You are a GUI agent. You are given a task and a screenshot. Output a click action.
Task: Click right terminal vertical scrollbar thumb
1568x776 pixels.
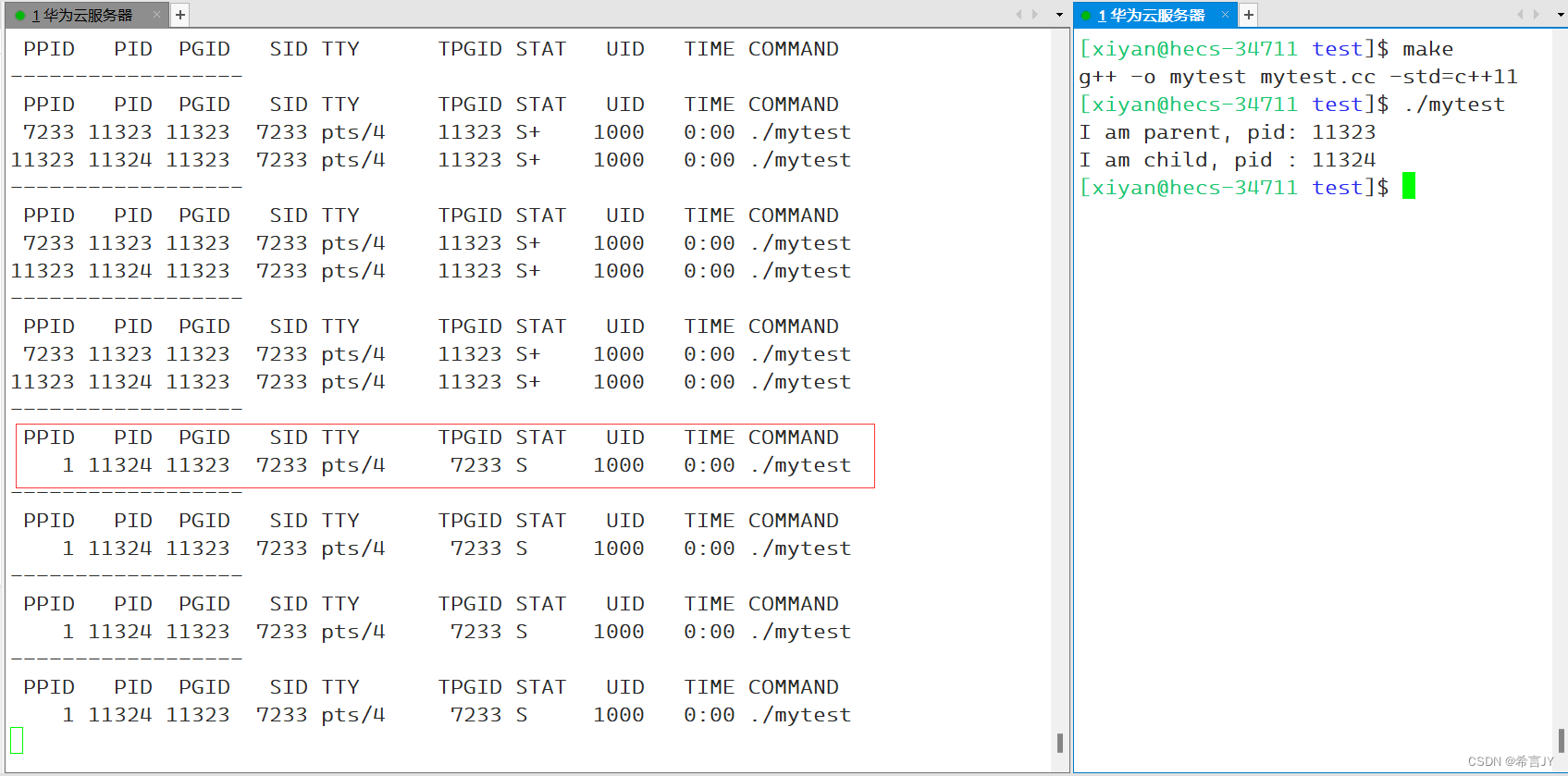coord(1561,740)
